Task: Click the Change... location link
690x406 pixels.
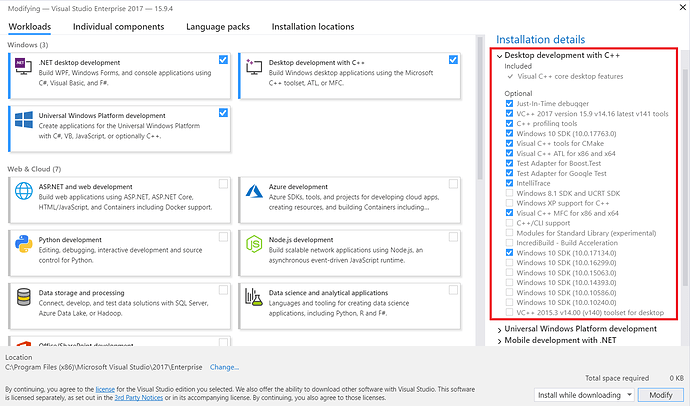Action: tap(224, 367)
